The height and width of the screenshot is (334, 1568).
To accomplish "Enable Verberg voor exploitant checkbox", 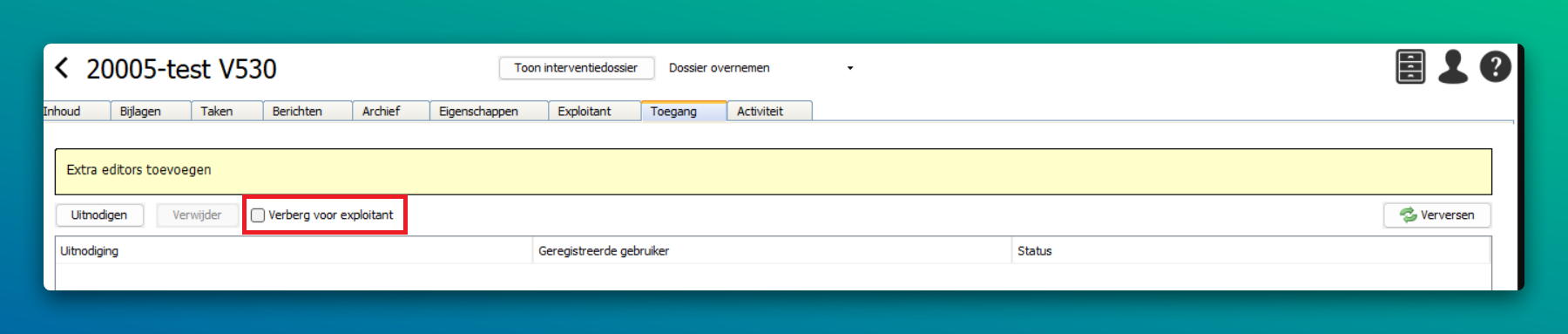I will coord(258,215).
